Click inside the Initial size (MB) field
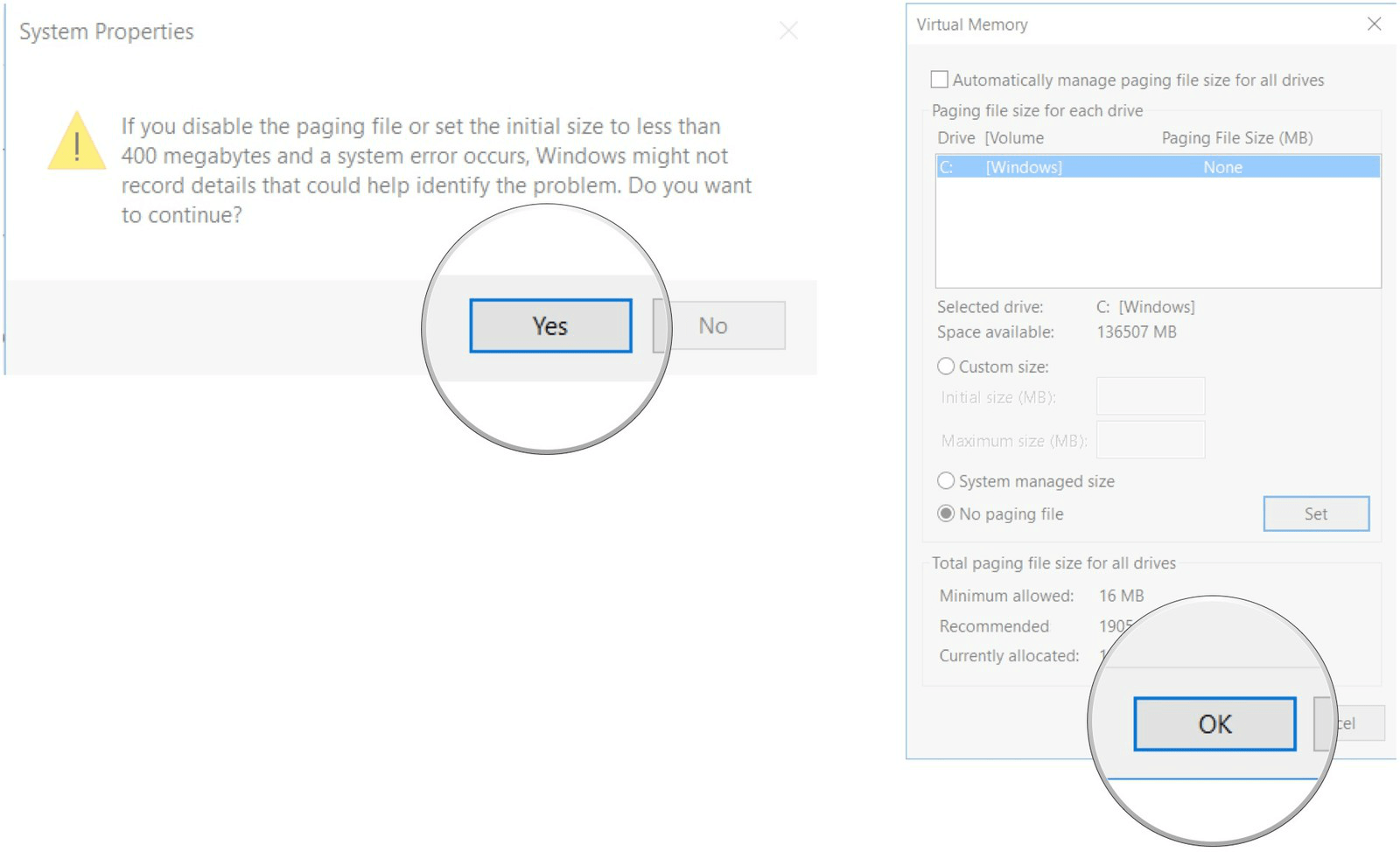Viewport: 1400px width, 852px height. pyautogui.click(x=1150, y=396)
